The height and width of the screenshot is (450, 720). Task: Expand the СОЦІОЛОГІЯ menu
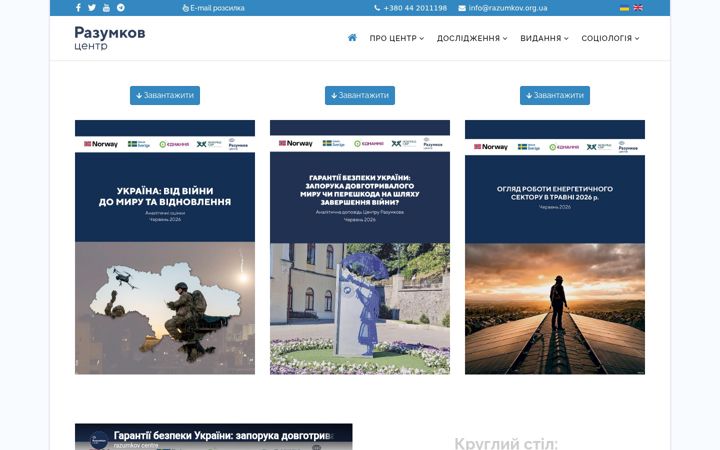click(x=610, y=38)
